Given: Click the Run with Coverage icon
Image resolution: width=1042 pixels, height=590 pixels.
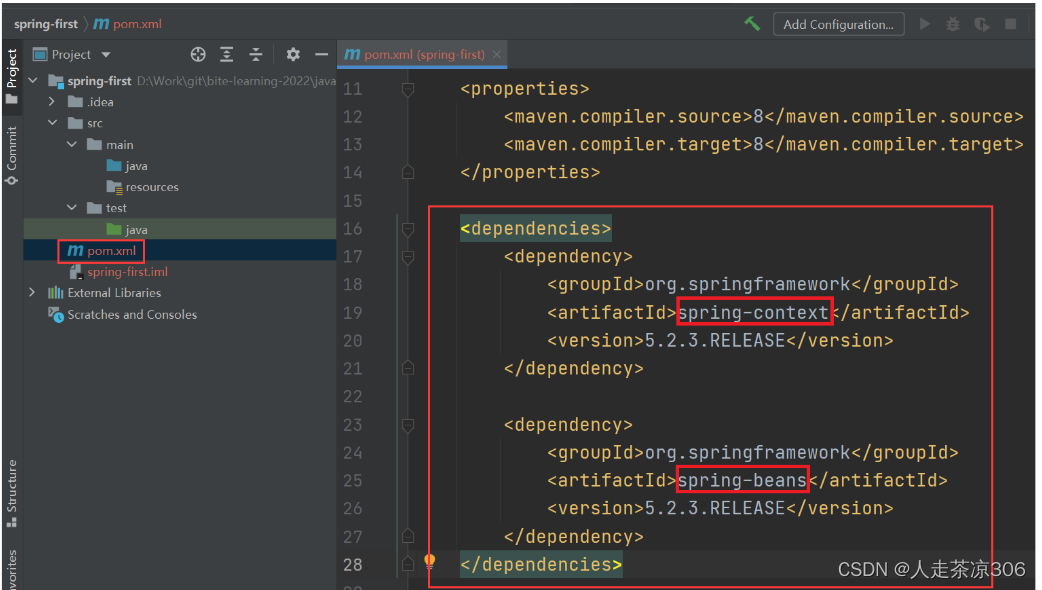Looking at the screenshot, I should (982, 24).
